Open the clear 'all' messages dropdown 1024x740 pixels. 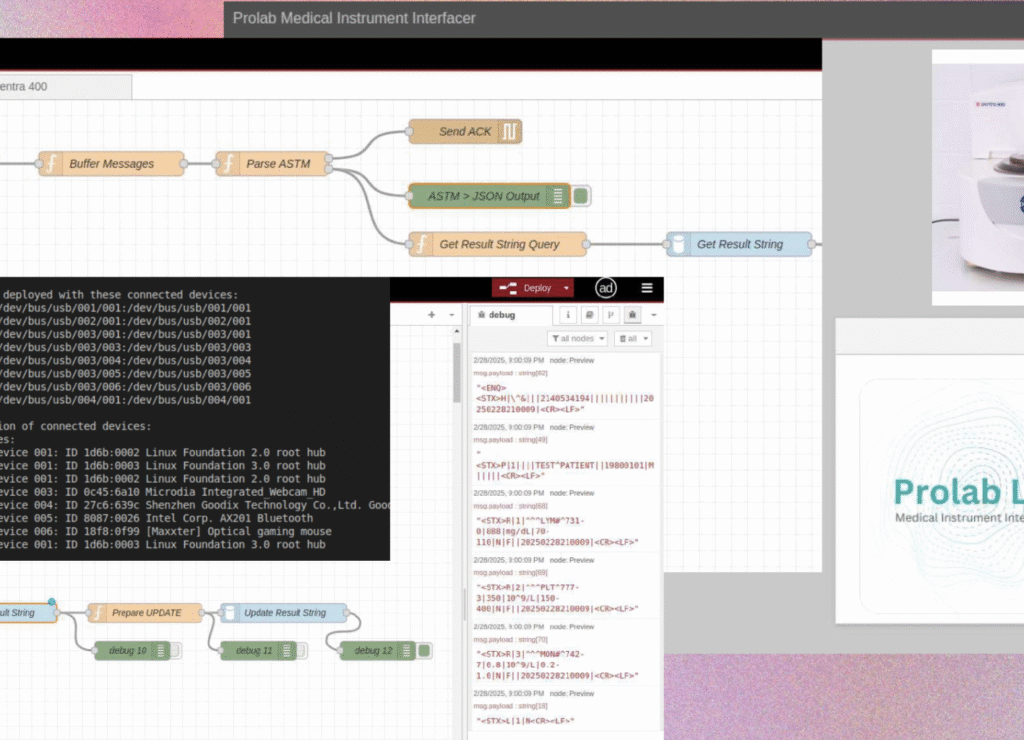(632, 339)
